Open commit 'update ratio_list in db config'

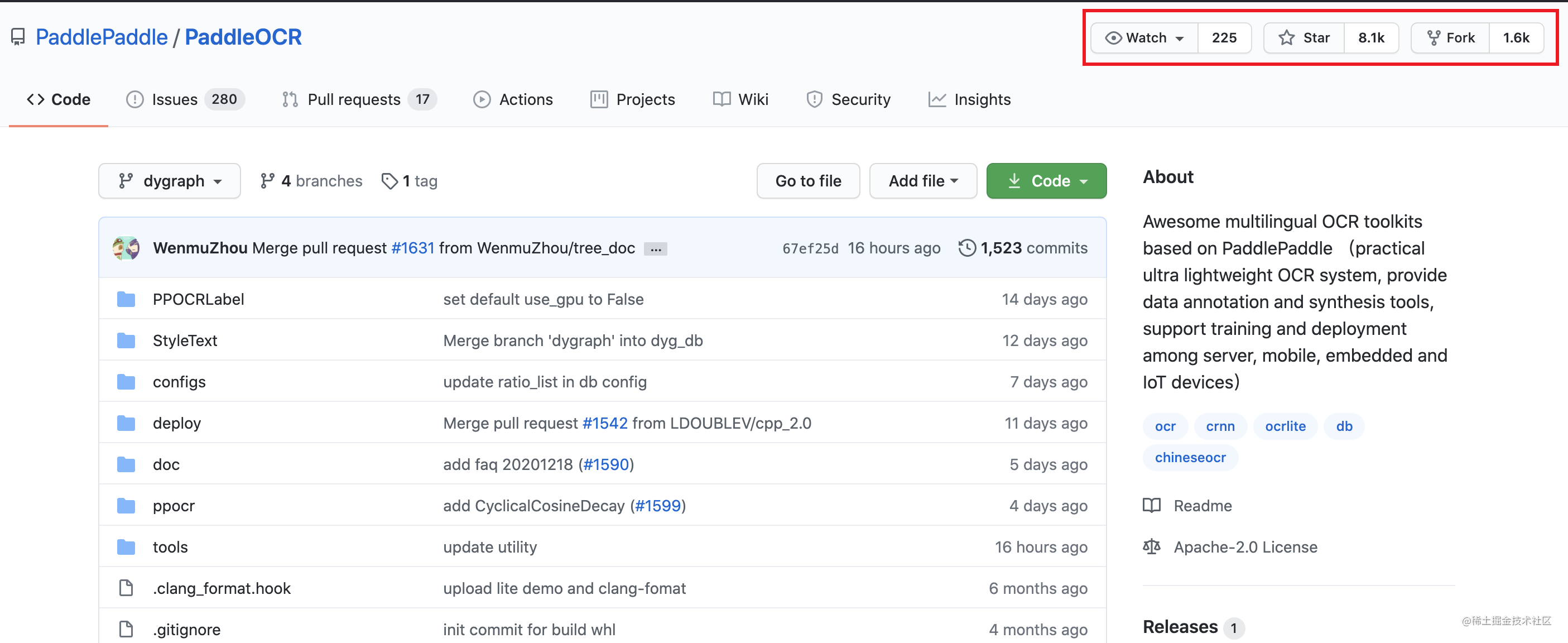[x=545, y=382]
